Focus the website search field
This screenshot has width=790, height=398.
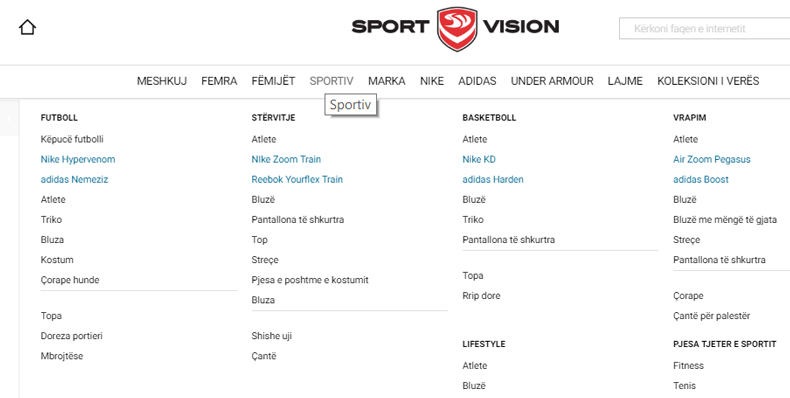click(704, 29)
